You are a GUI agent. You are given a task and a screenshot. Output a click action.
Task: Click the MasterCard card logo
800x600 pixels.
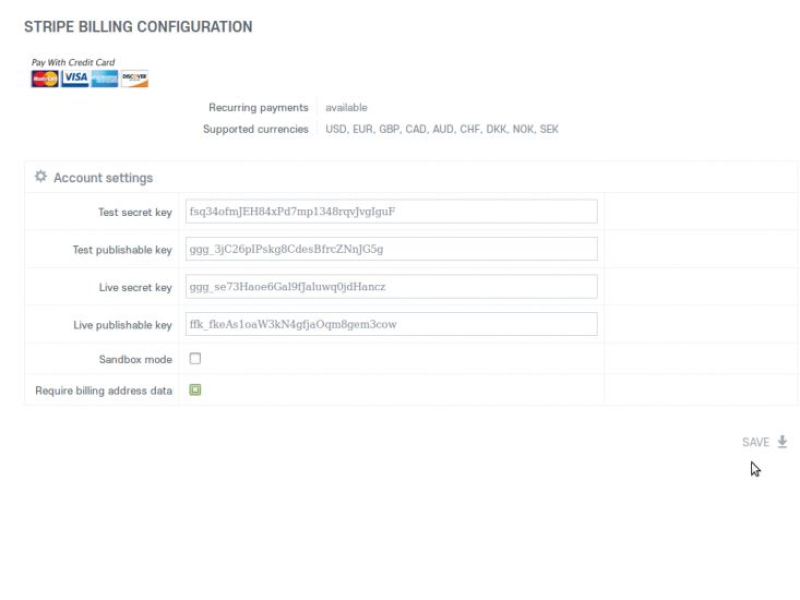pyautogui.click(x=45, y=79)
